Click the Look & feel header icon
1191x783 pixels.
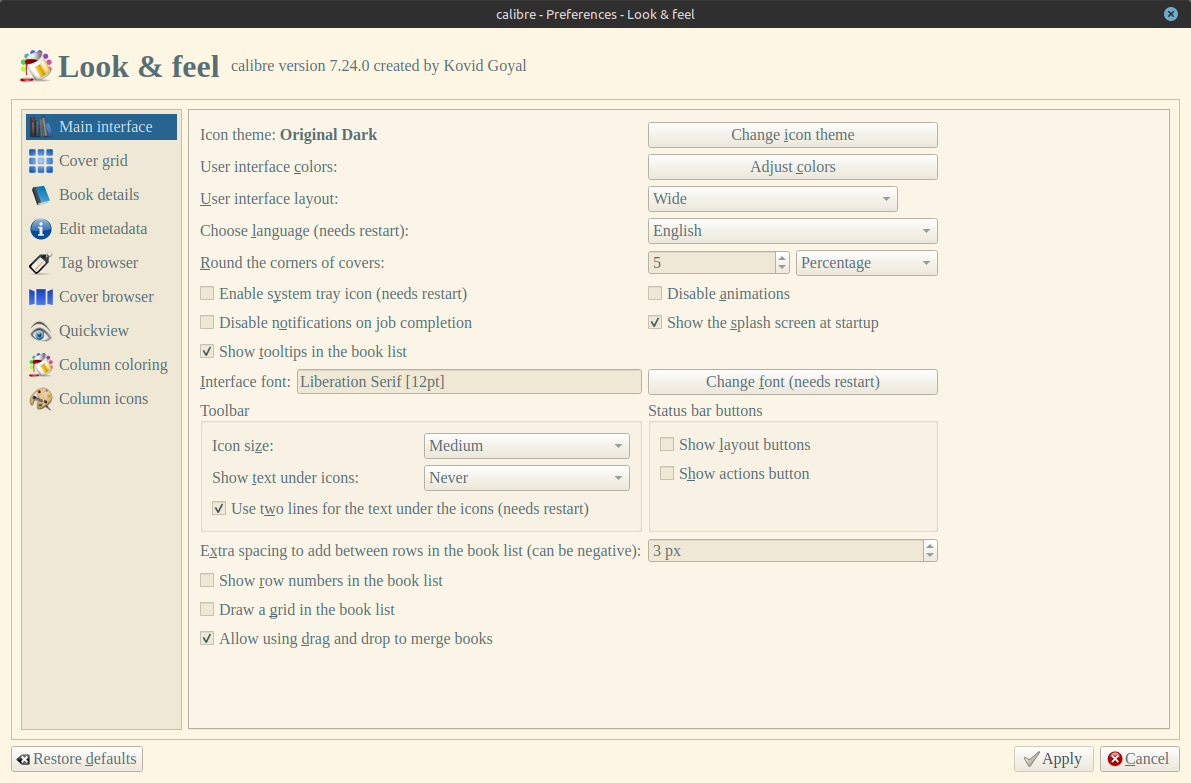click(x=36, y=66)
